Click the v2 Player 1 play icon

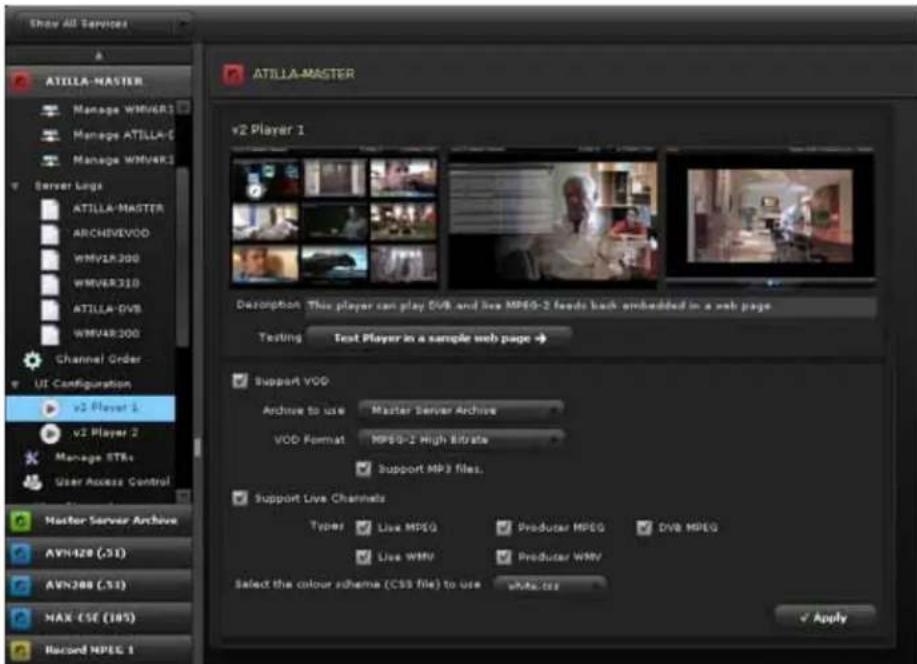pos(50,408)
